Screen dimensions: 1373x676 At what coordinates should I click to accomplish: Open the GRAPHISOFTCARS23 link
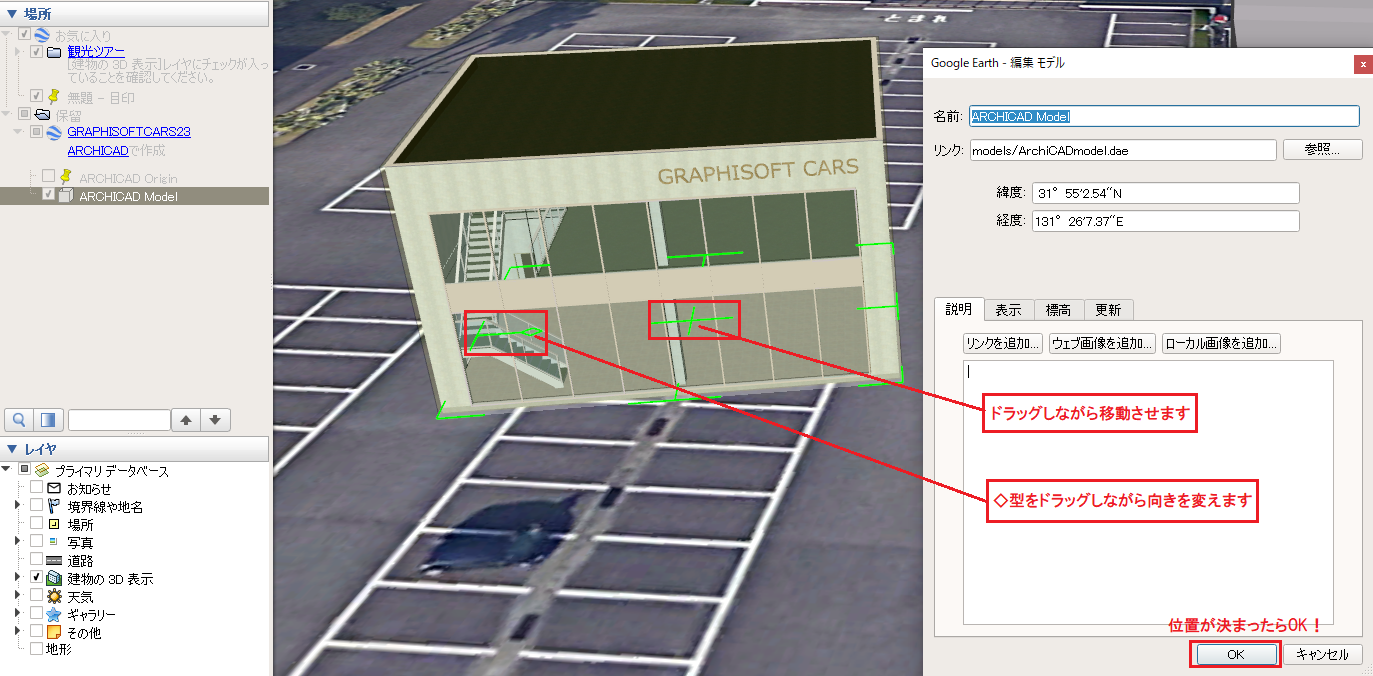point(129,132)
